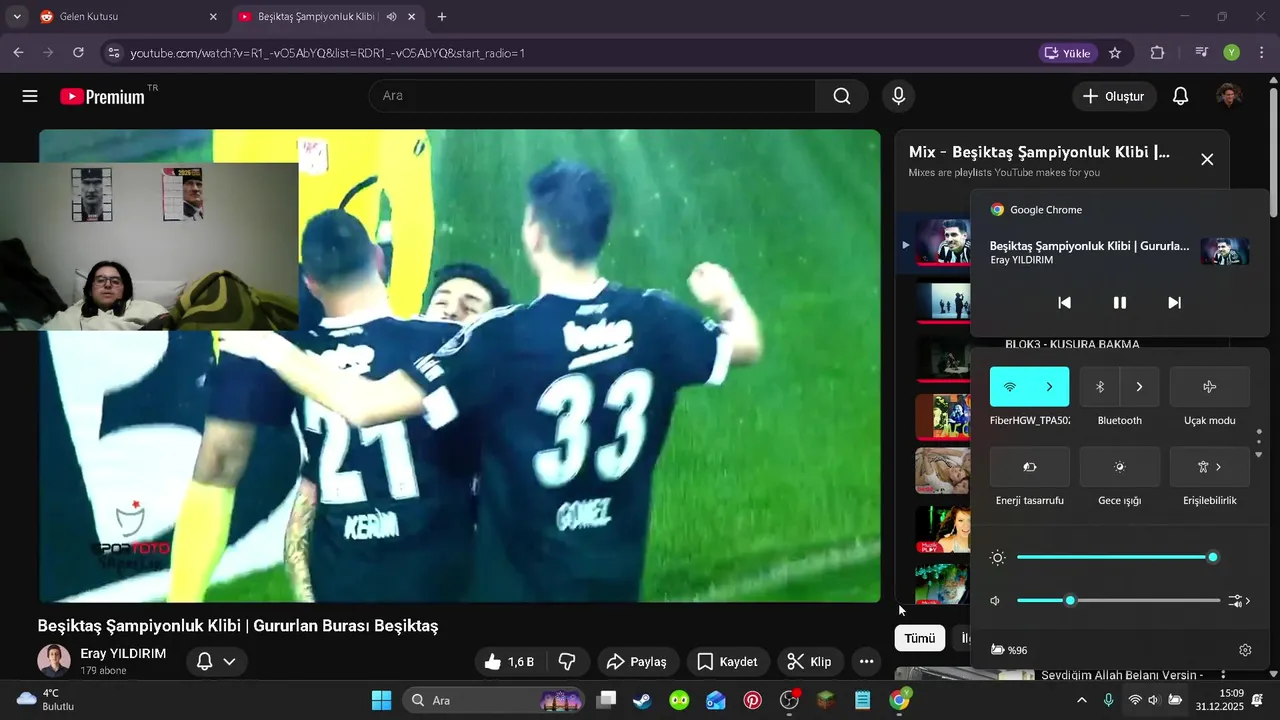Mute the Beşiktaş tab audio icon
Screen dimensions: 1280x720
point(391,17)
